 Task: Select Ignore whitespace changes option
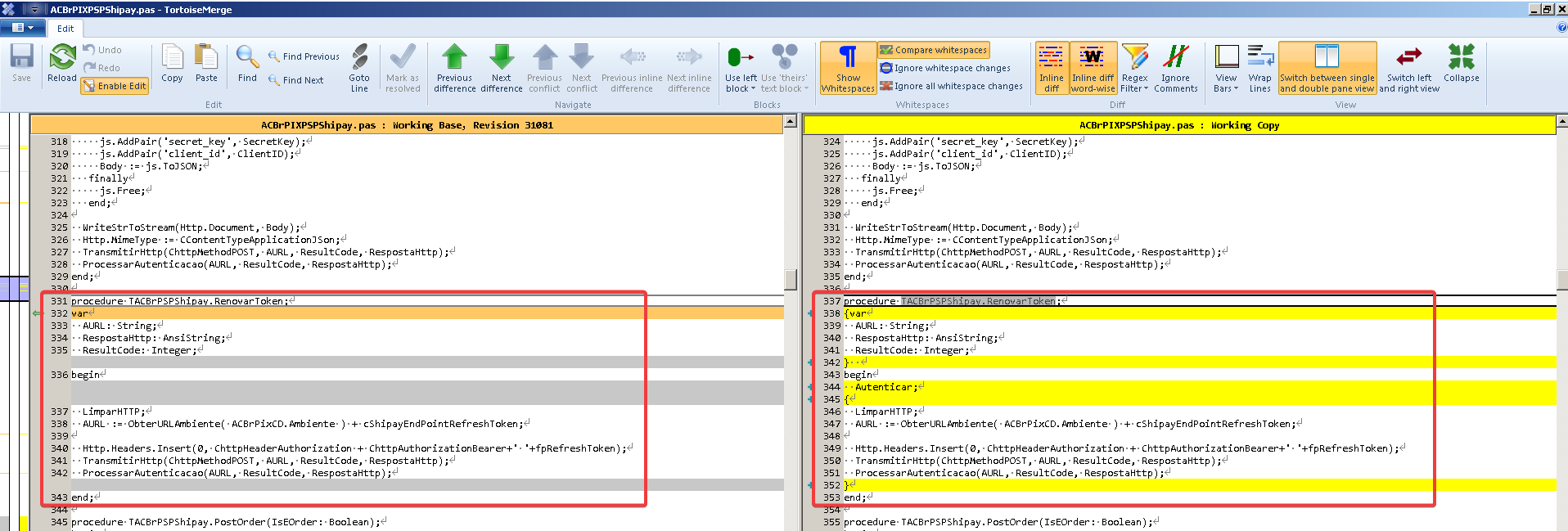pyautogui.click(x=945, y=68)
